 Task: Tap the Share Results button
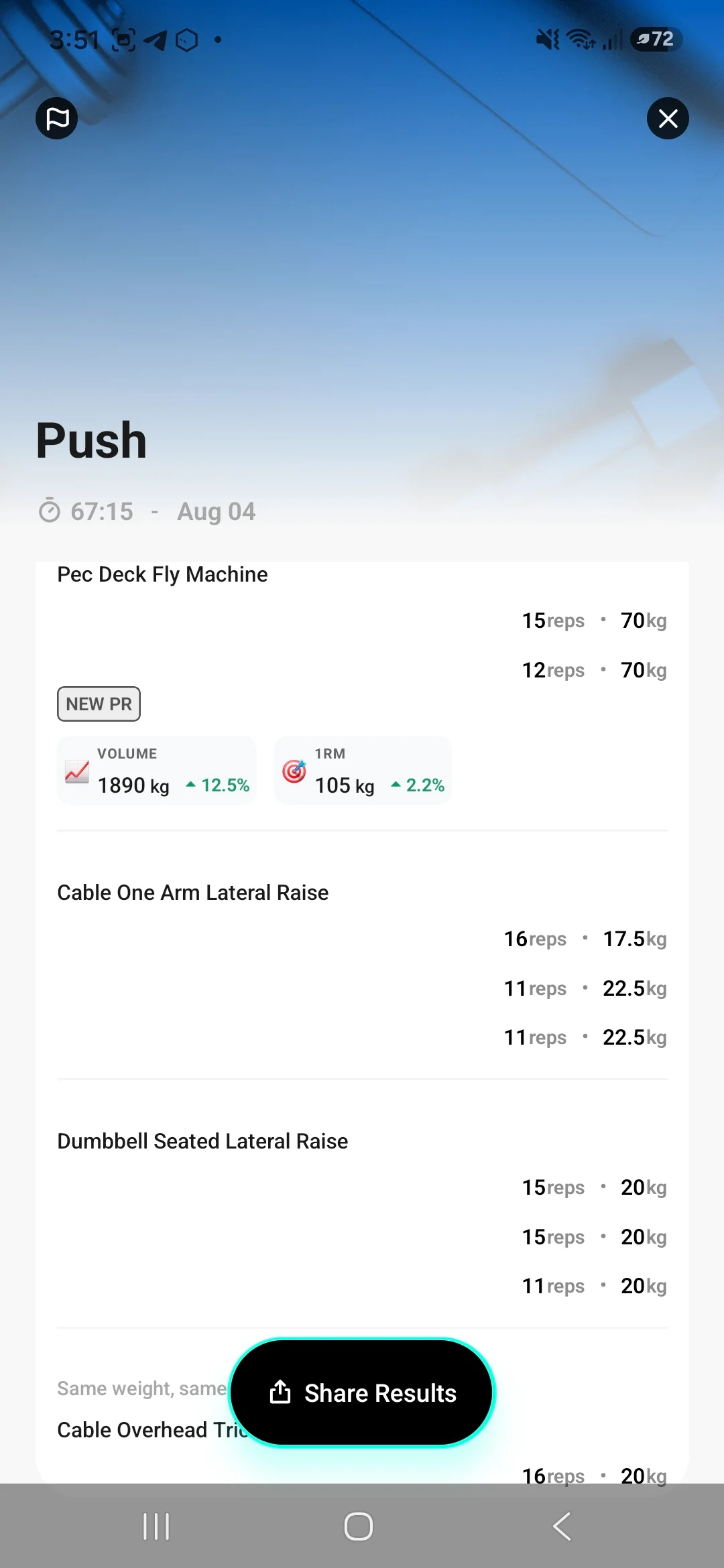tap(361, 1393)
